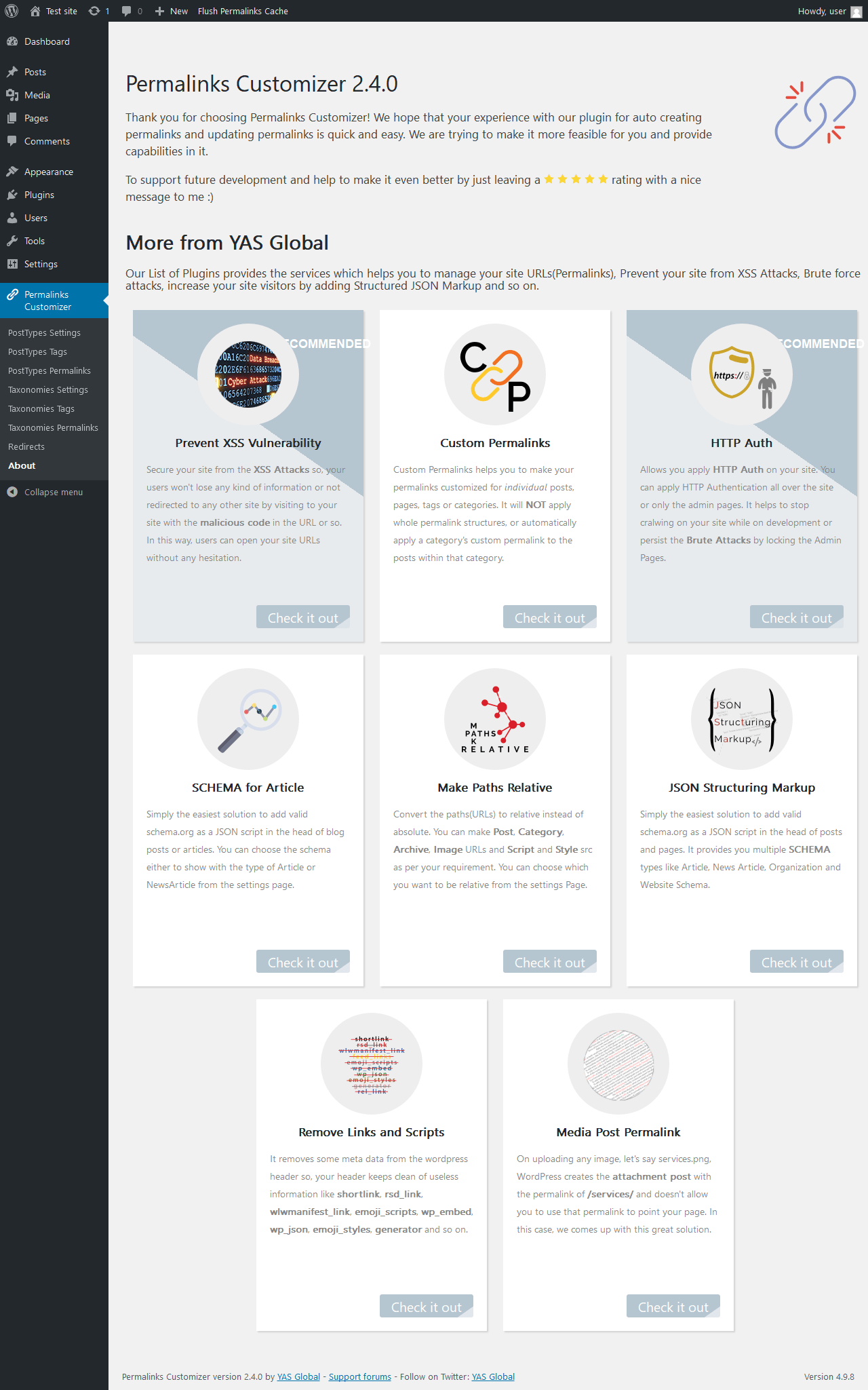Click the Permalinks Customizer chain link icon

click(x=12, y=294)
